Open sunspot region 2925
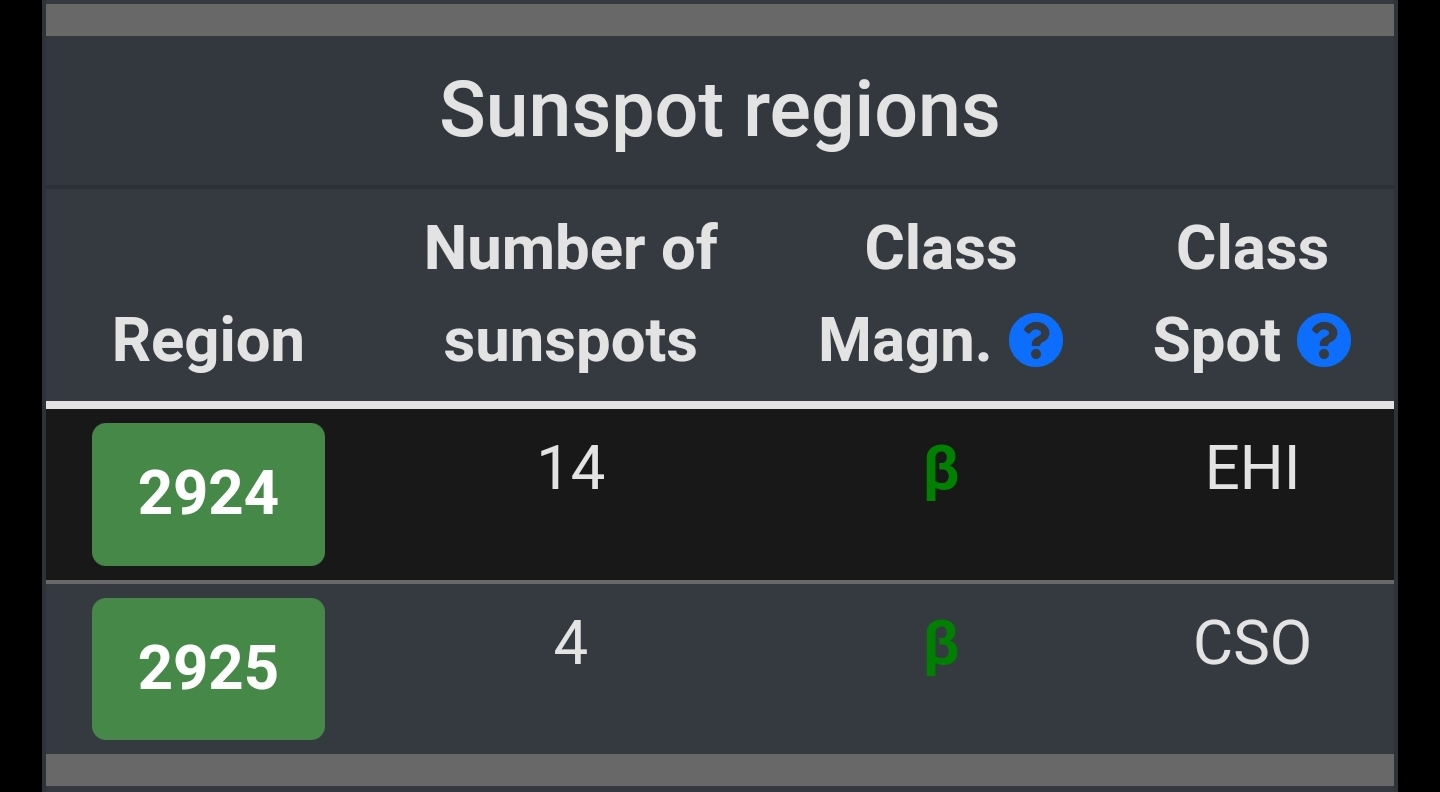The image size is (1440, 792). click(x=208, y=669)
